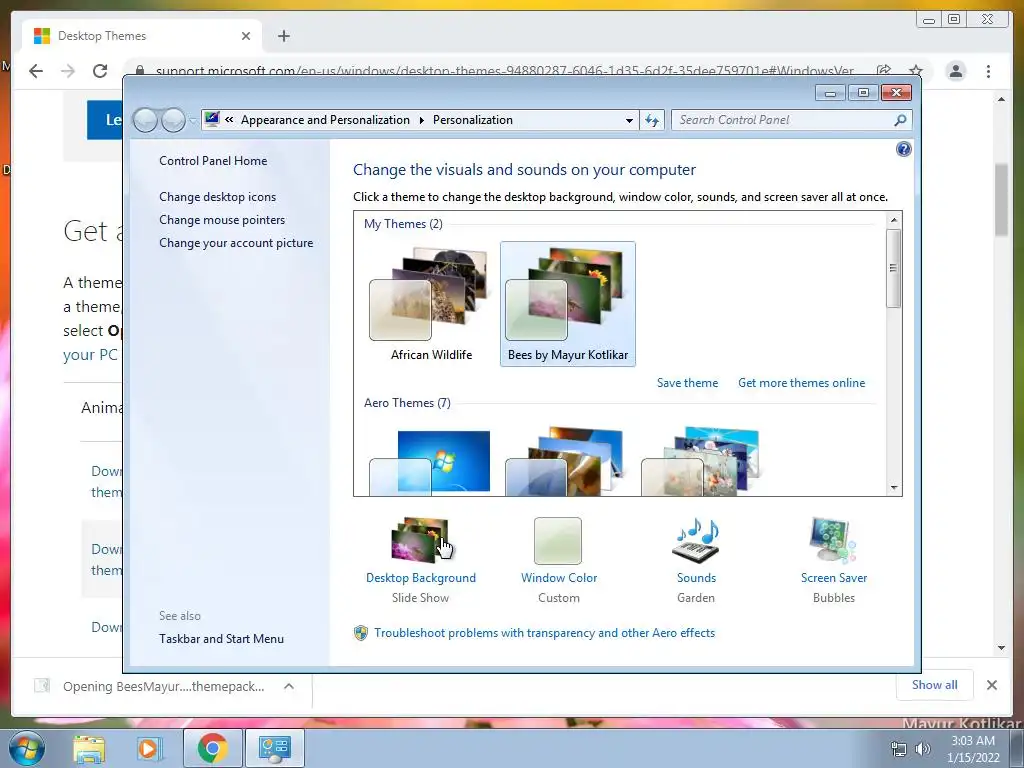
Task: Click the Control Panel forward button
Action: click(173, 120)
